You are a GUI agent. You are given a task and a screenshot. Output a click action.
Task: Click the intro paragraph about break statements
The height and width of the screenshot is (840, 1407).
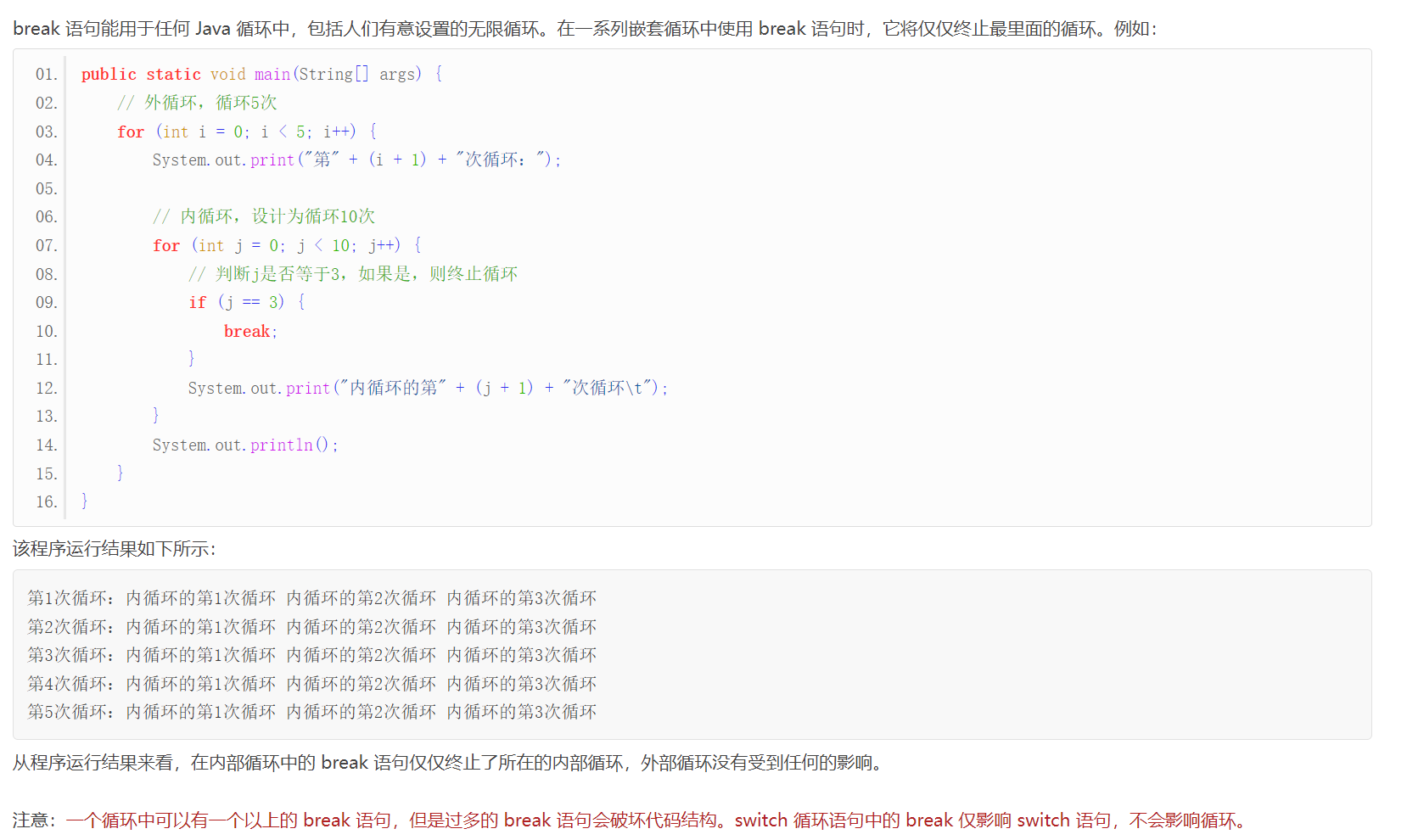(586, 29)
